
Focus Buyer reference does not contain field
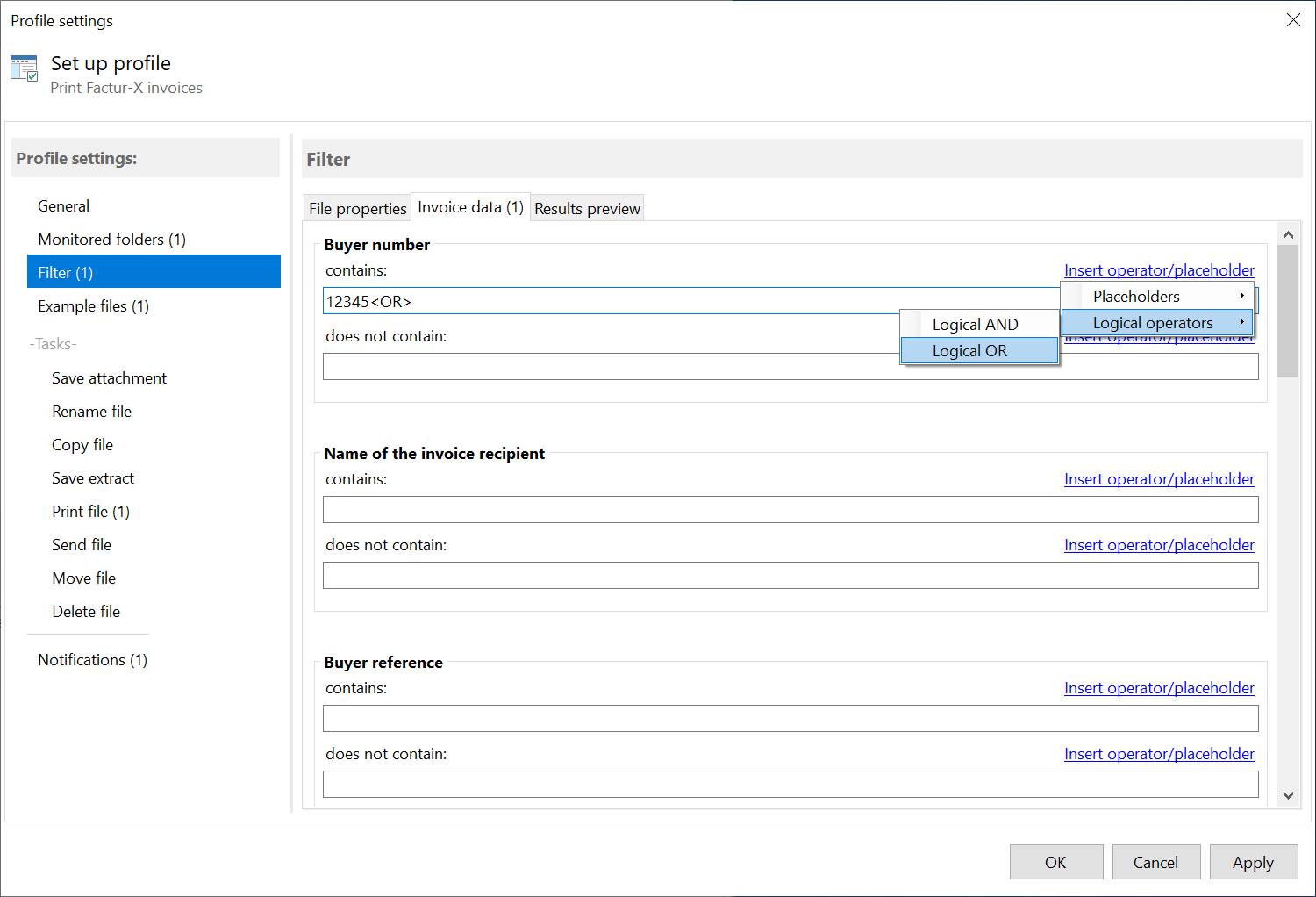pyautogui.click(x=790, y=785)
